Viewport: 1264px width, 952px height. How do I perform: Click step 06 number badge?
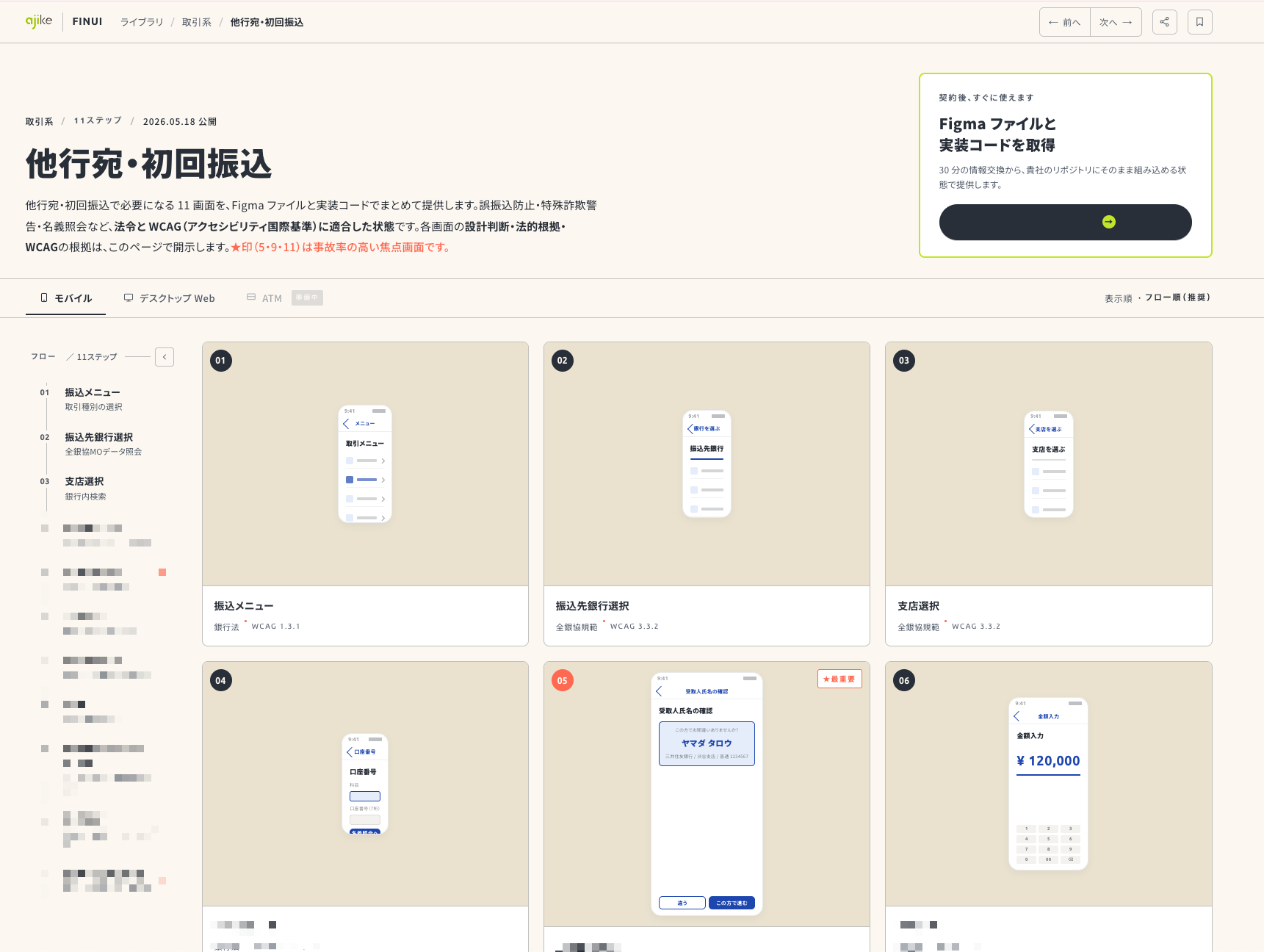tap(904, 680)
